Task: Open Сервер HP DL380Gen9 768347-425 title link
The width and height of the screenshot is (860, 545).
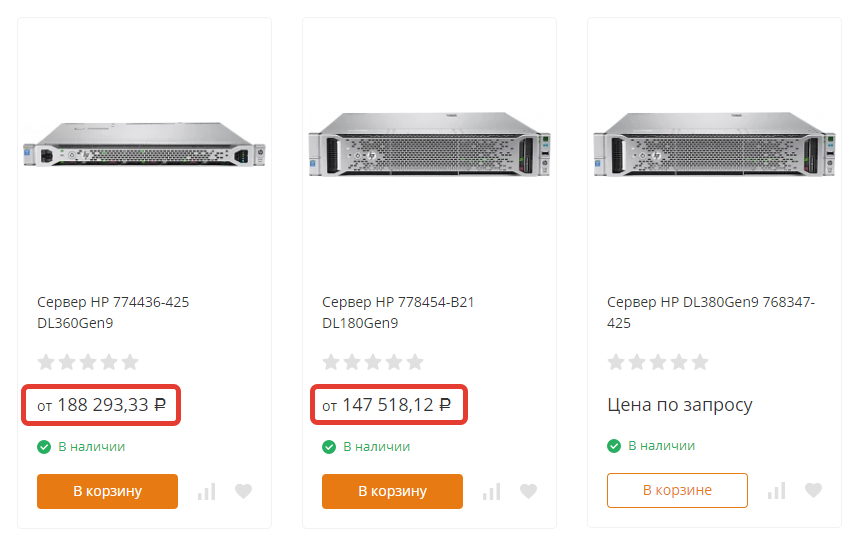Action: [711, 312]
